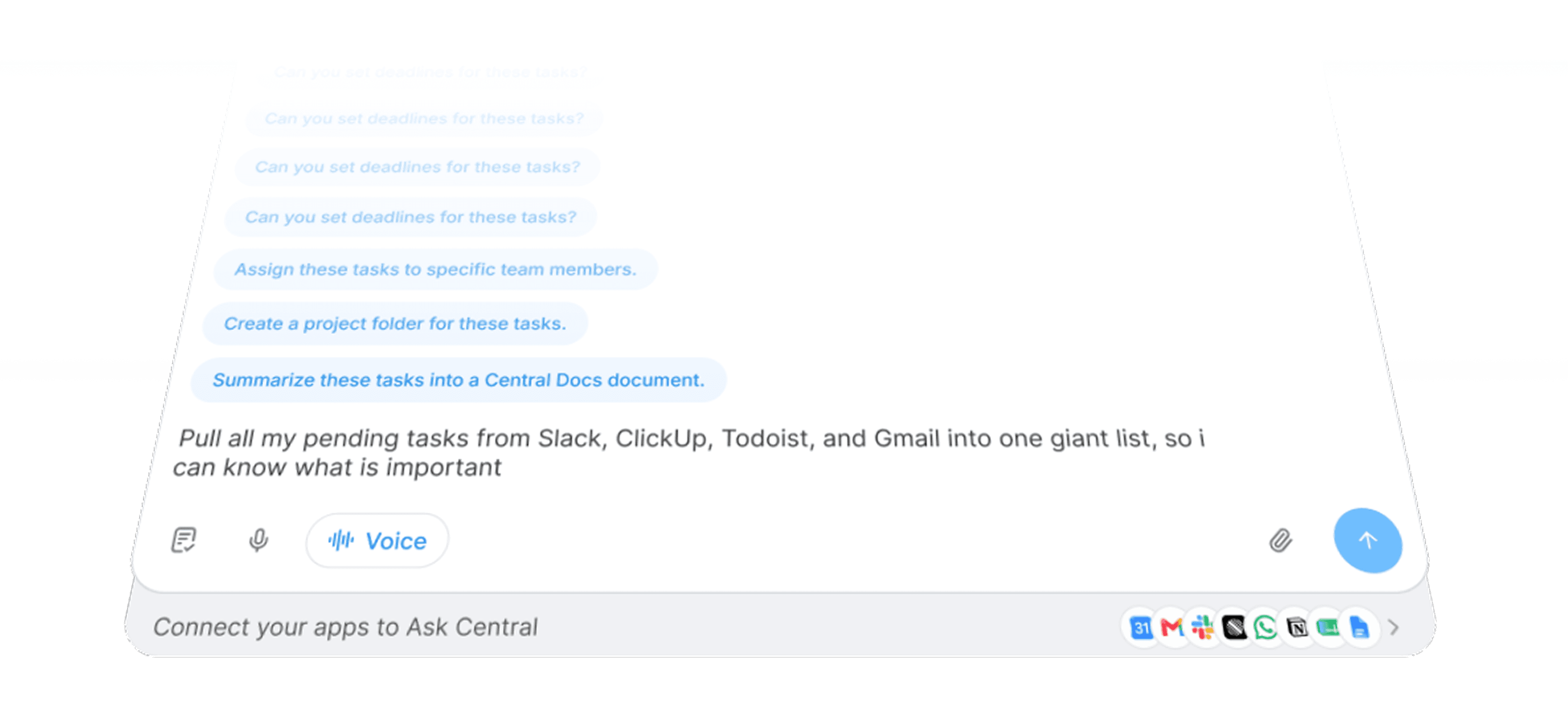This screenshot has width=1568, height=703.
Task: Choose 'Assign these tasks to specific team members'
Action: click(x=436, y=270)
